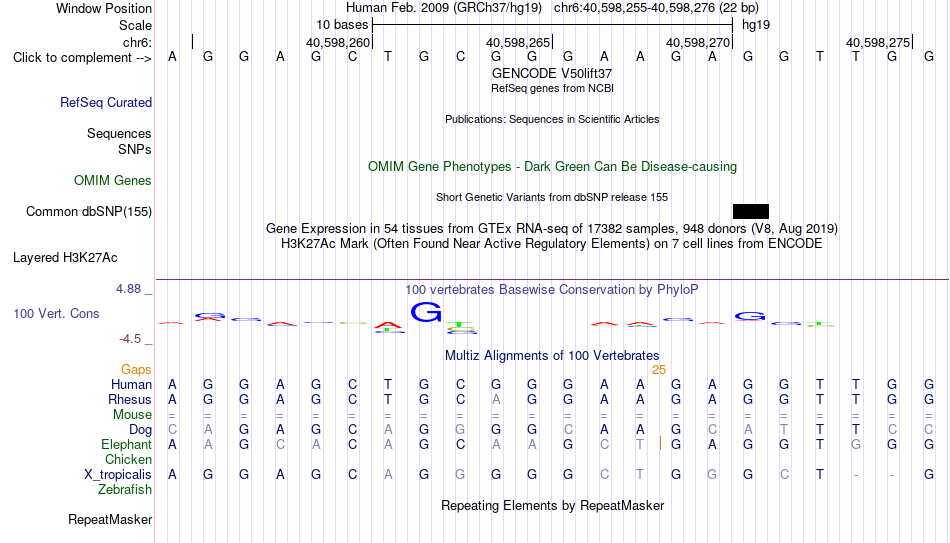Click the GTEx Gene Expression track title
The height and width of the screenshot is (543, 950).
(552, 228)
